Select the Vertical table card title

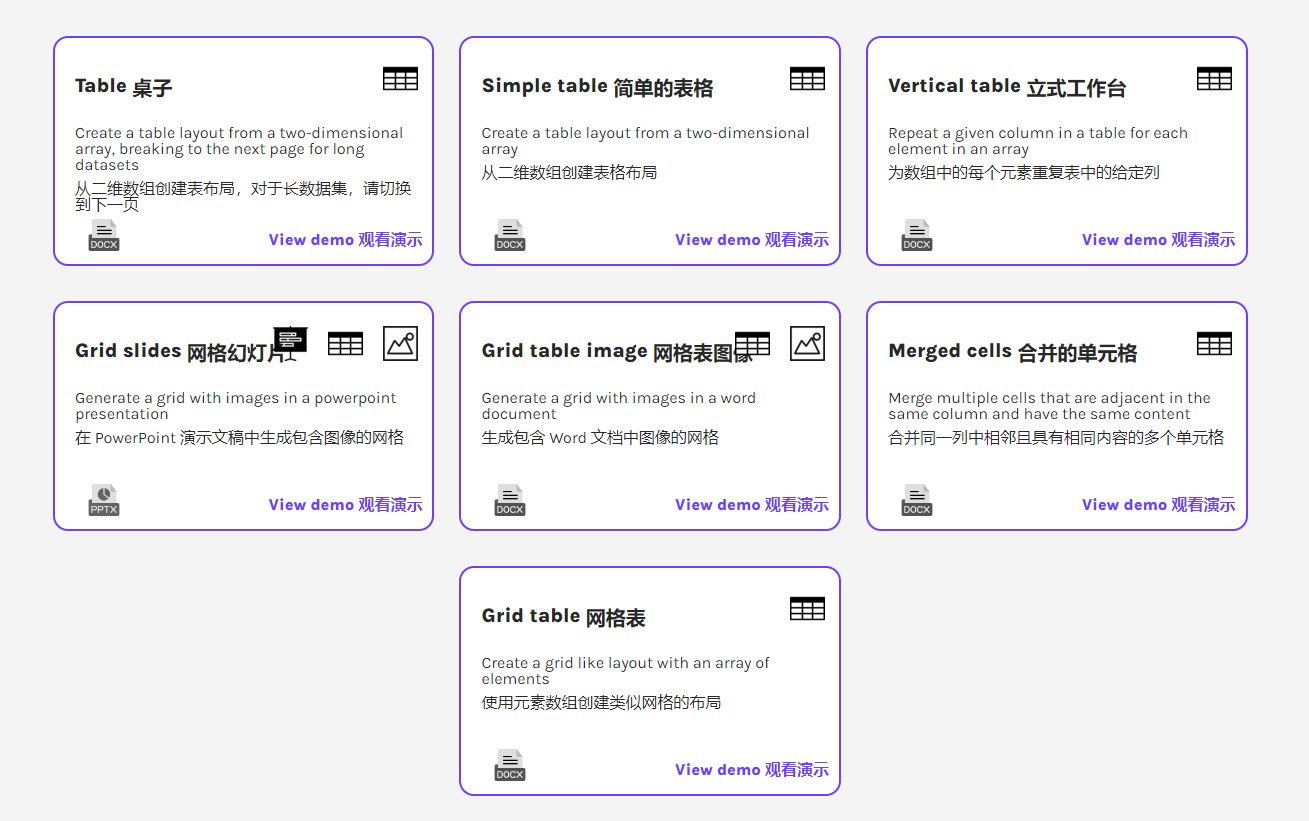pyautogui.click(x=1007, y=87)
